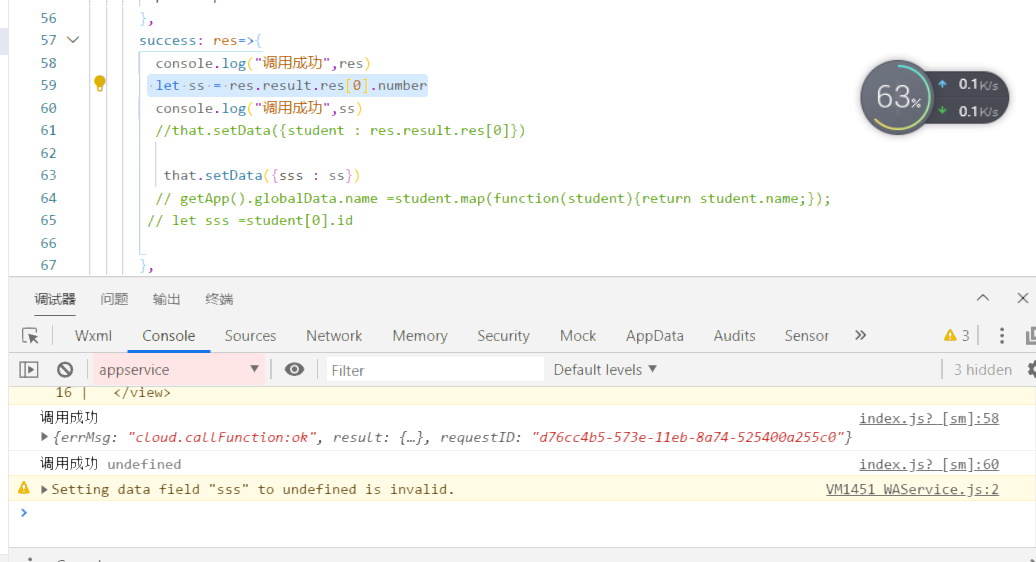Open the Network tab
Image resolution: width=1036 pixels, height=562 pixels.
[334, 336]
